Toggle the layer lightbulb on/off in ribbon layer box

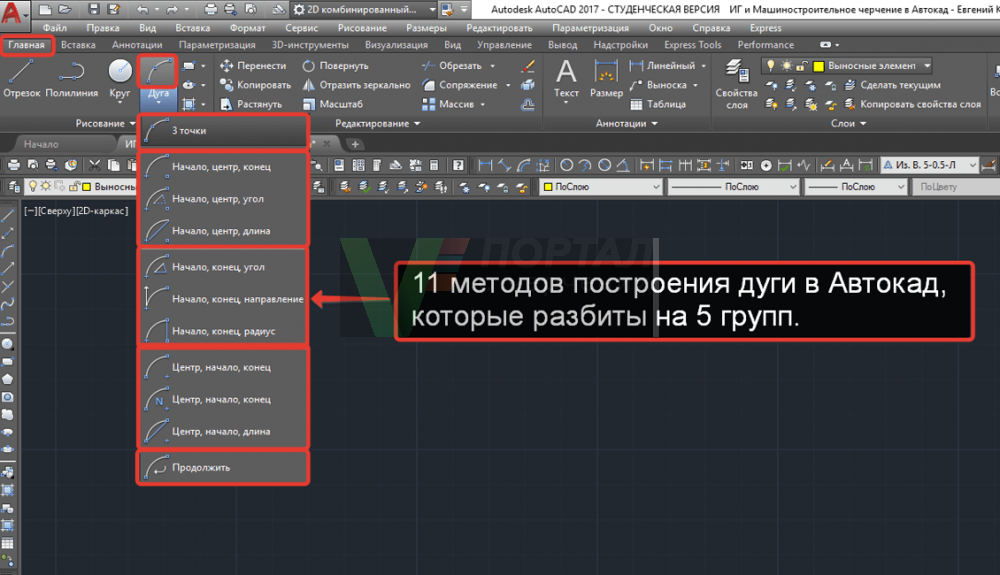pyautogui.click(x=770, y=66)
